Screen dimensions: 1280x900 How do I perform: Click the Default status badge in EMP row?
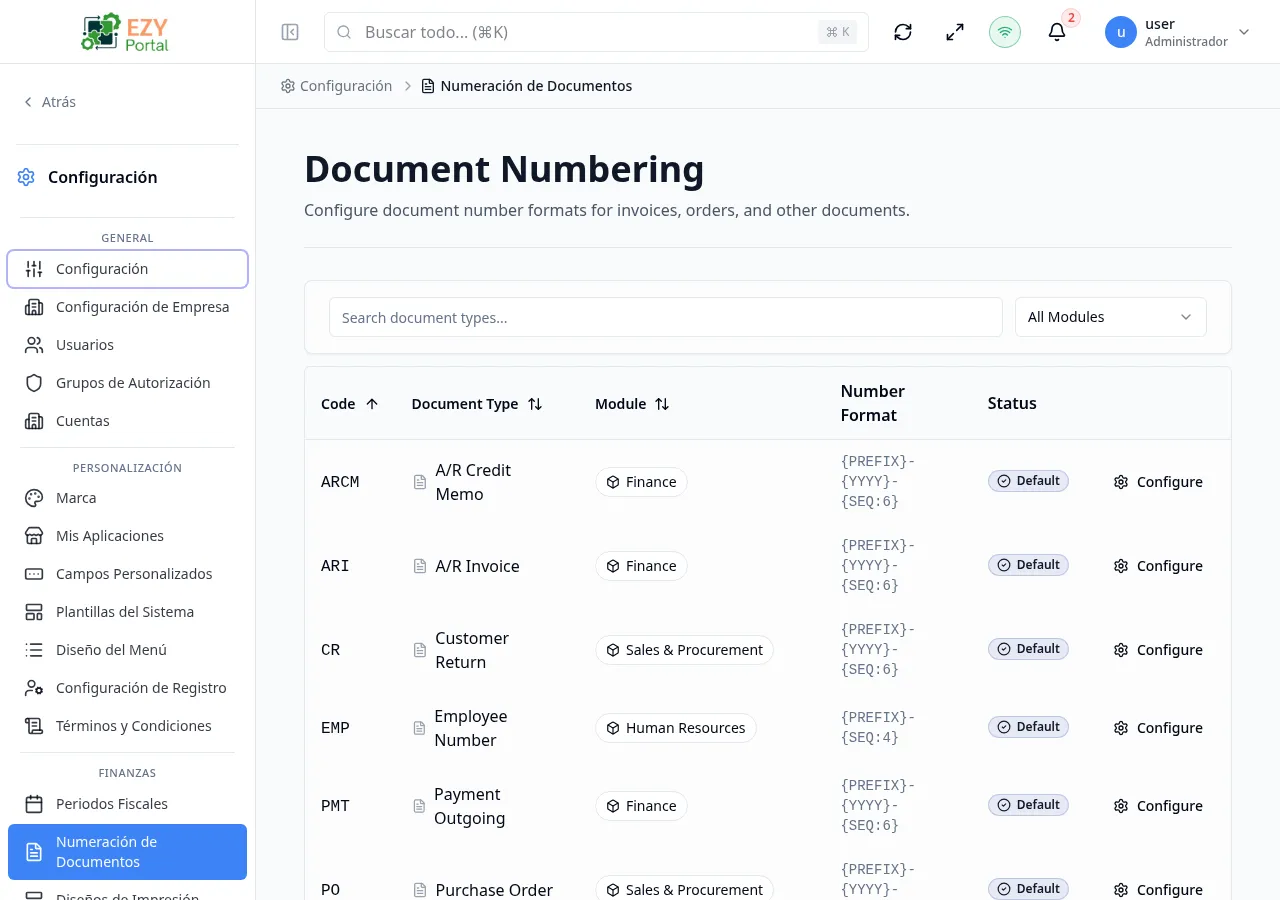1028,727
